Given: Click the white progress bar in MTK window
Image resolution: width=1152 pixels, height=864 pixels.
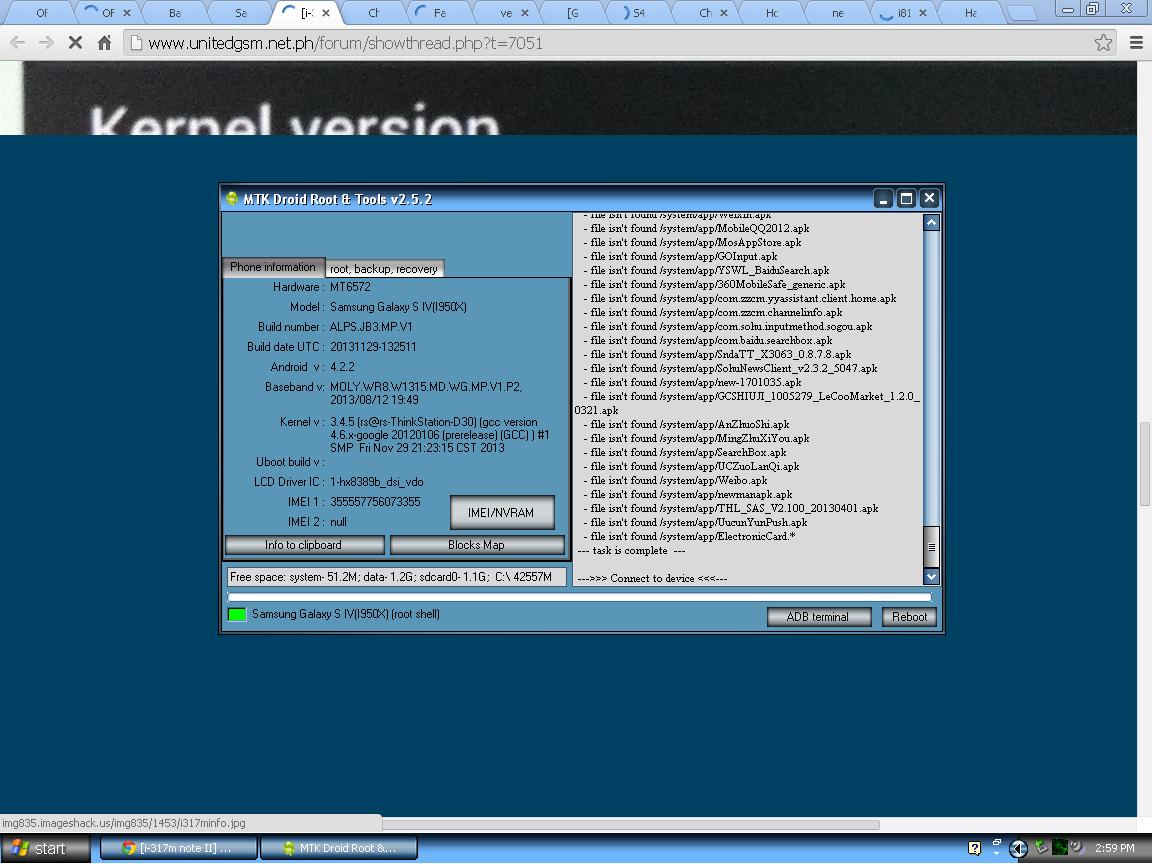Looking at the screenshot, I should 579,597.
